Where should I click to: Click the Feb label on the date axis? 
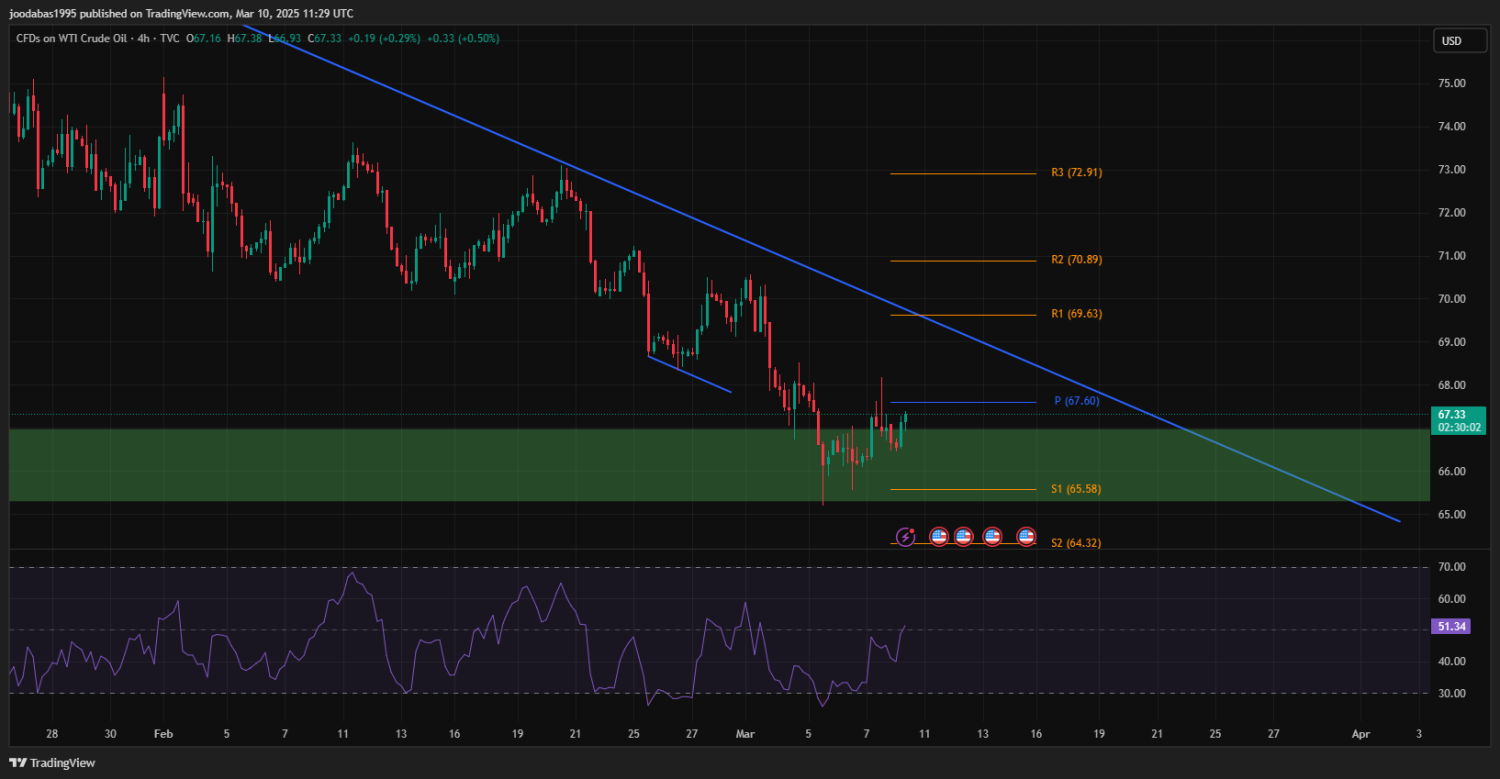pos(162,734)
